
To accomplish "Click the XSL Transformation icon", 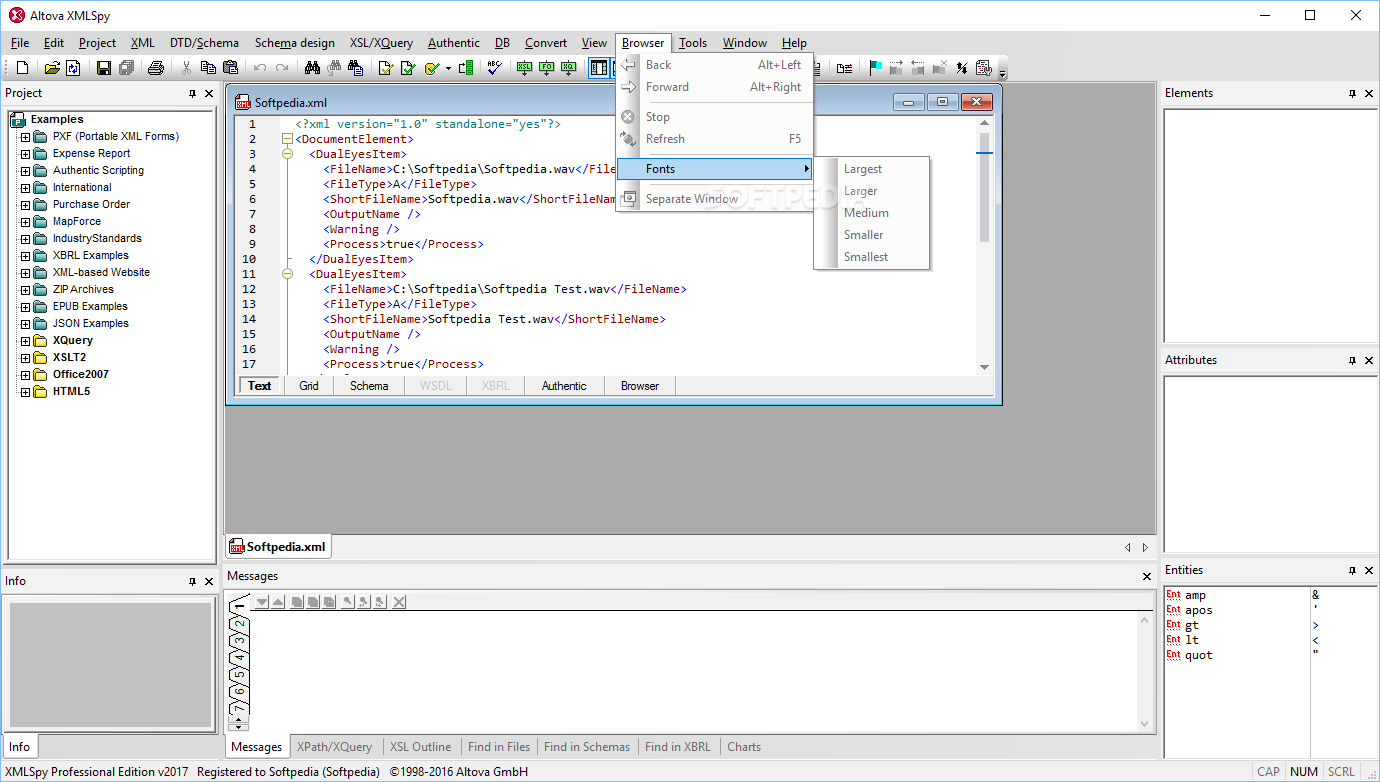I will (x=524, y=68).
